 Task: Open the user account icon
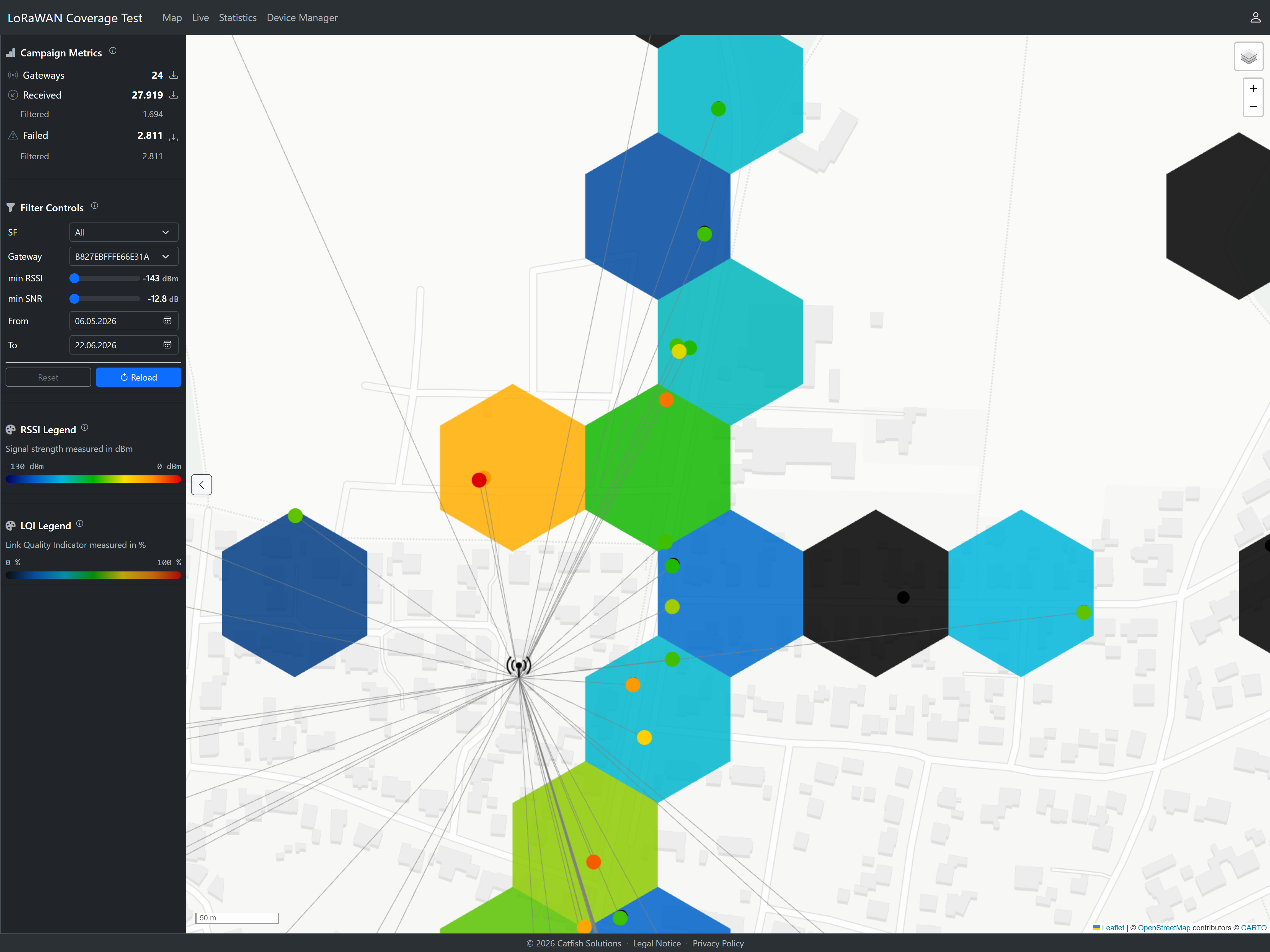tap(1255, 18)
